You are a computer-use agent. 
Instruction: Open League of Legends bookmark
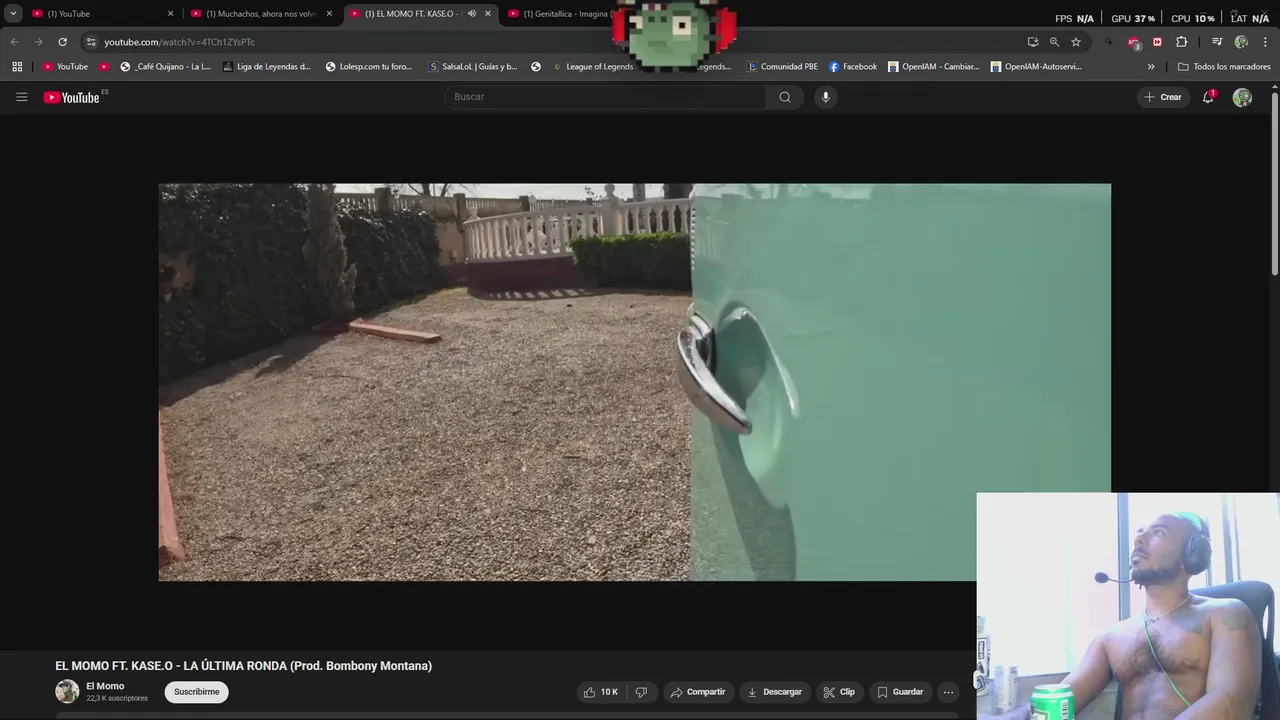[593, 67]
